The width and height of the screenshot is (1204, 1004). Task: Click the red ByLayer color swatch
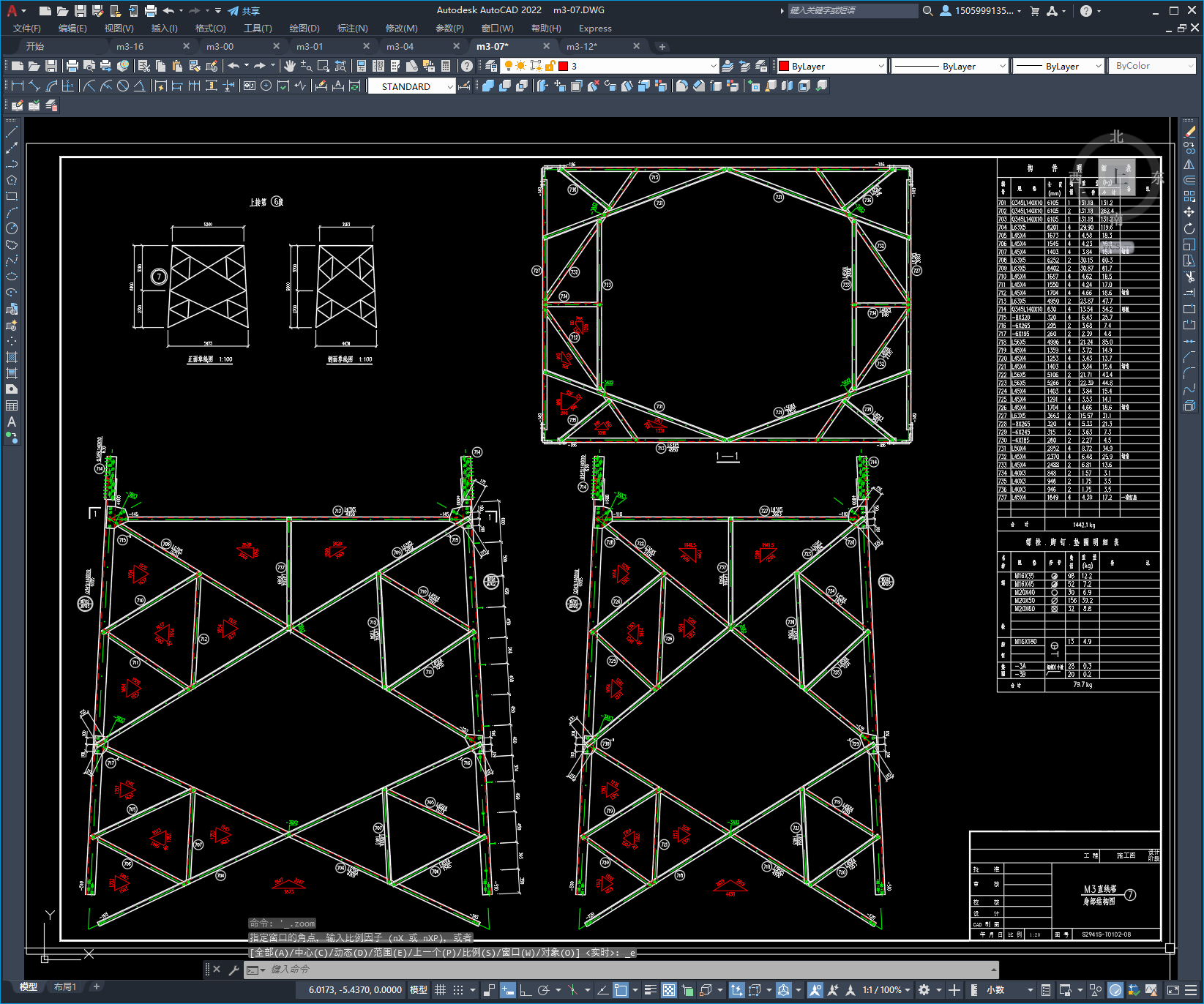(x=784, y=66)
